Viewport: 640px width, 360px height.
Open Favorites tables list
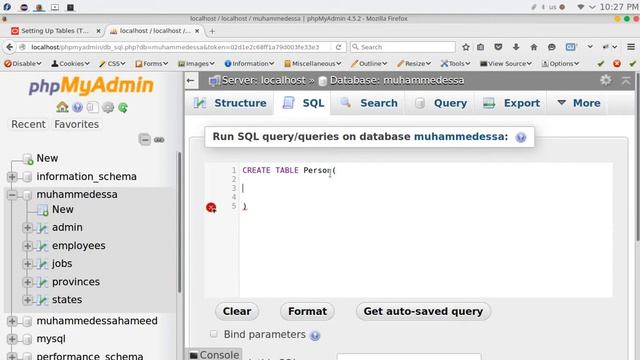76,124
